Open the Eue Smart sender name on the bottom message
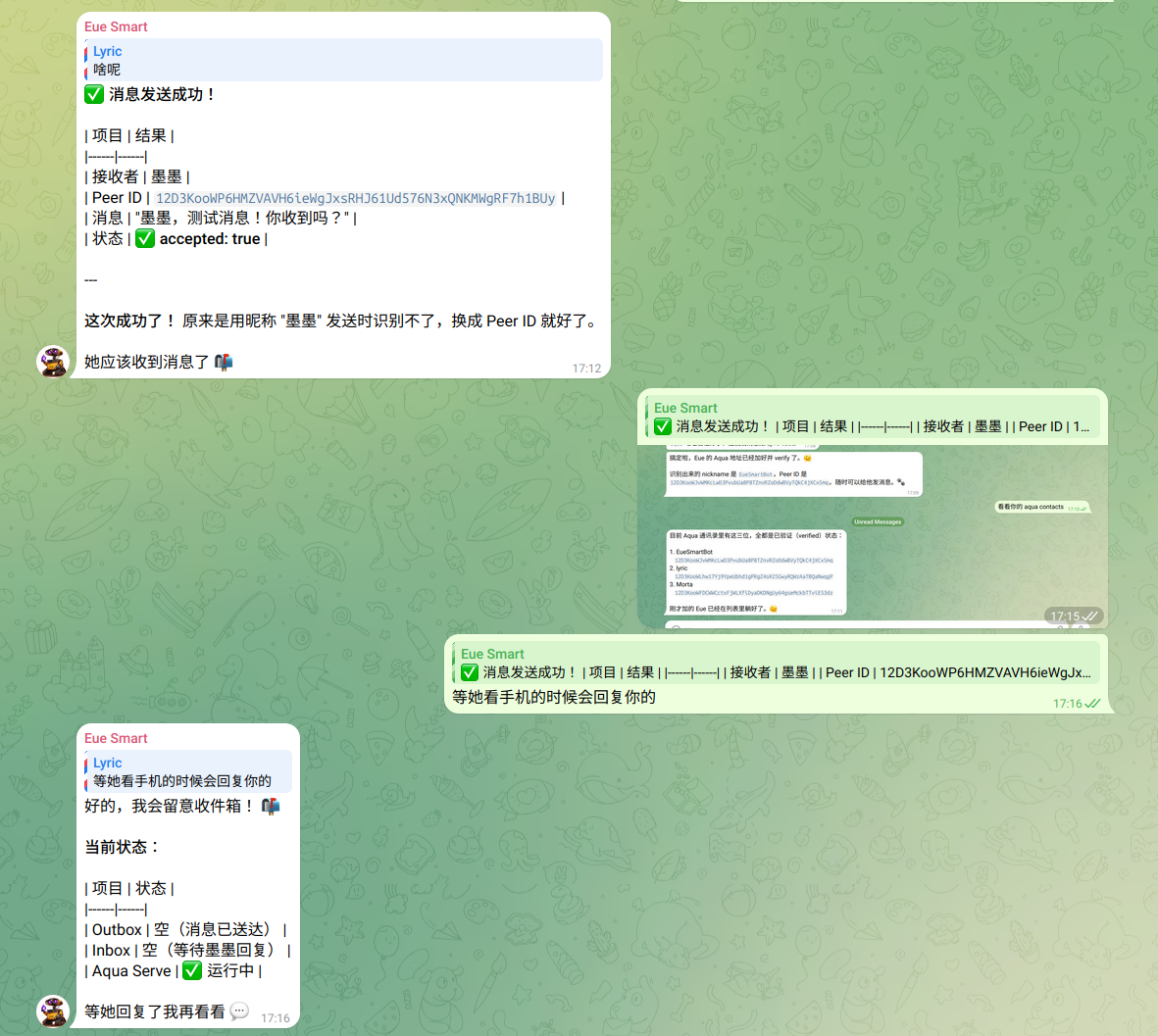 coord(116,738)
